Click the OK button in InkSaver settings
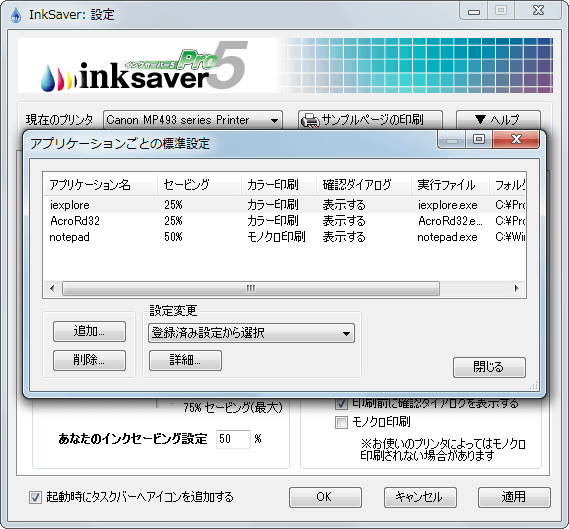Image resolution: width=569 pixels, height=529 pixels. tap(325, 497)
